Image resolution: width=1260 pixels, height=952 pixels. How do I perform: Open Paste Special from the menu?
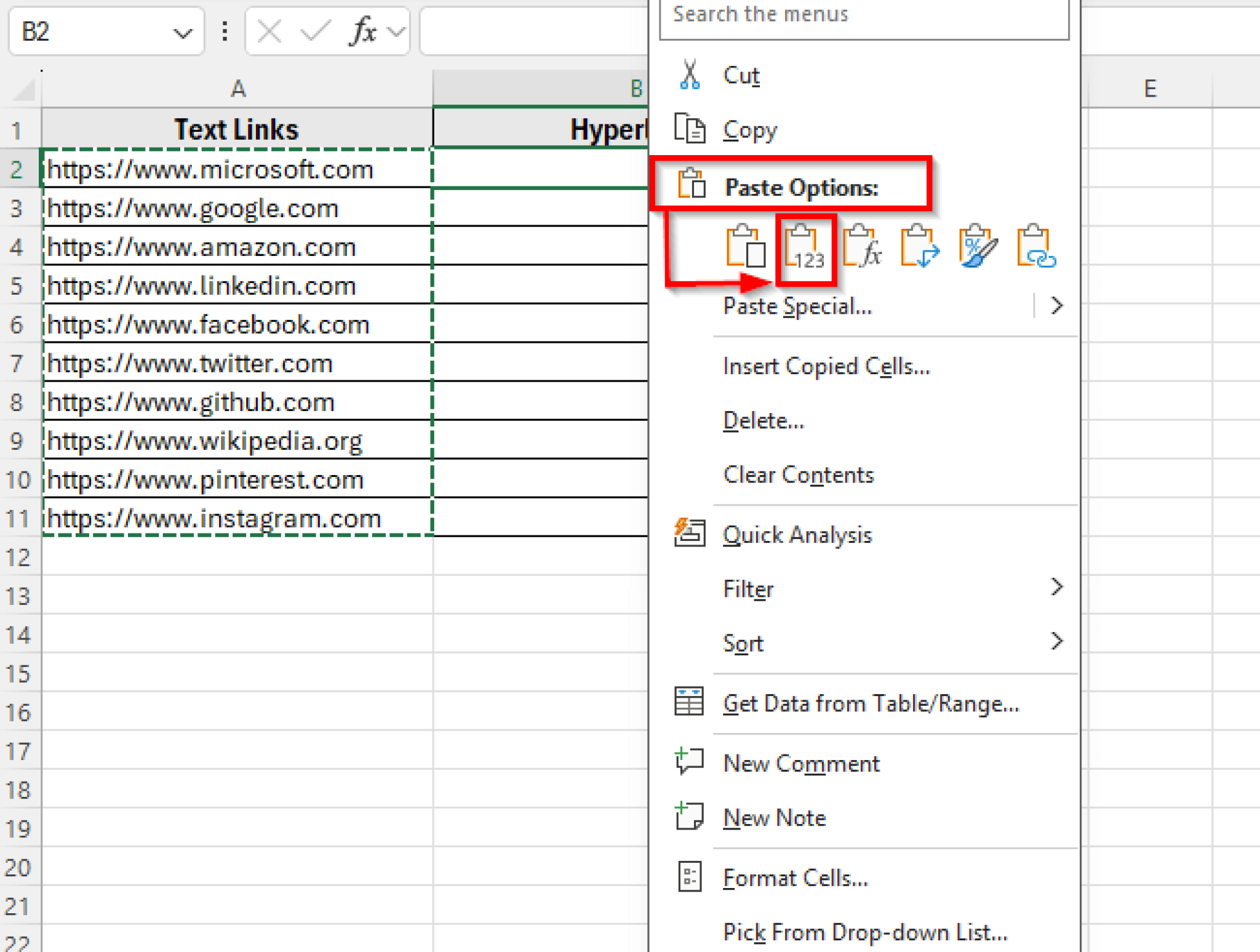point(797,306)
